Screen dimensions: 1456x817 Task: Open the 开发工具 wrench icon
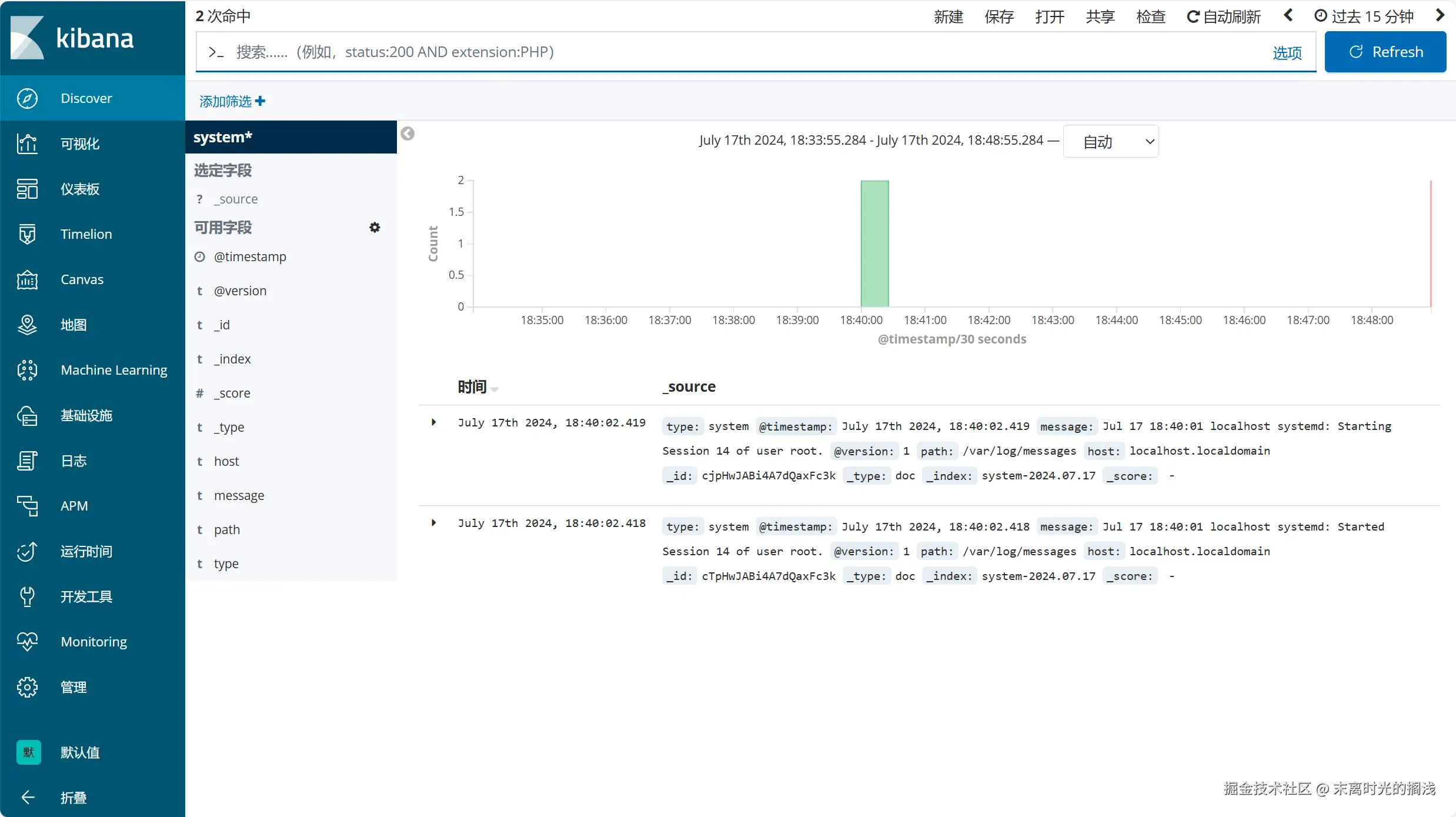[x=27, y=596]
